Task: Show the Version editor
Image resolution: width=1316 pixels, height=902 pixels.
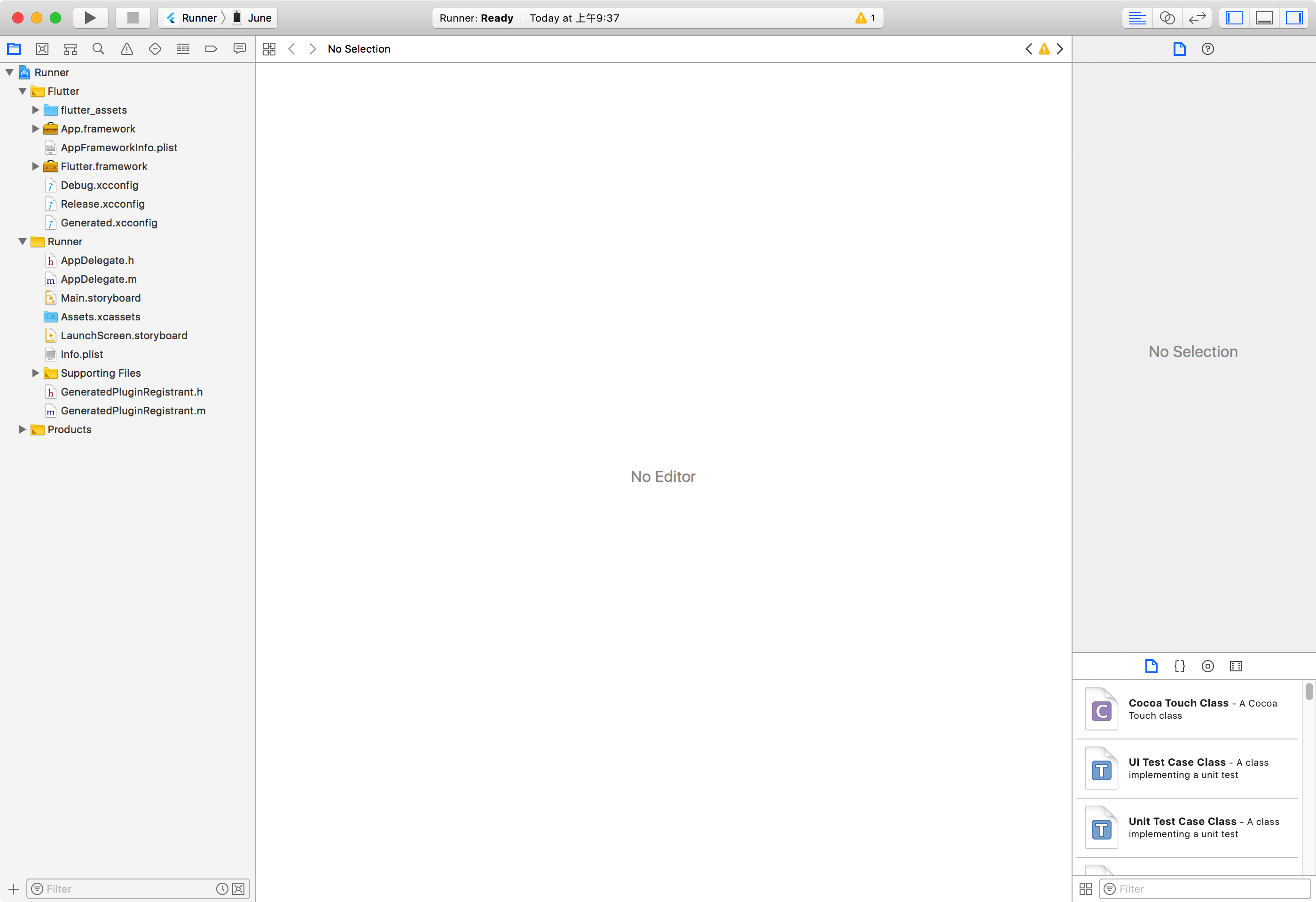Action: tap(1197, 17)
